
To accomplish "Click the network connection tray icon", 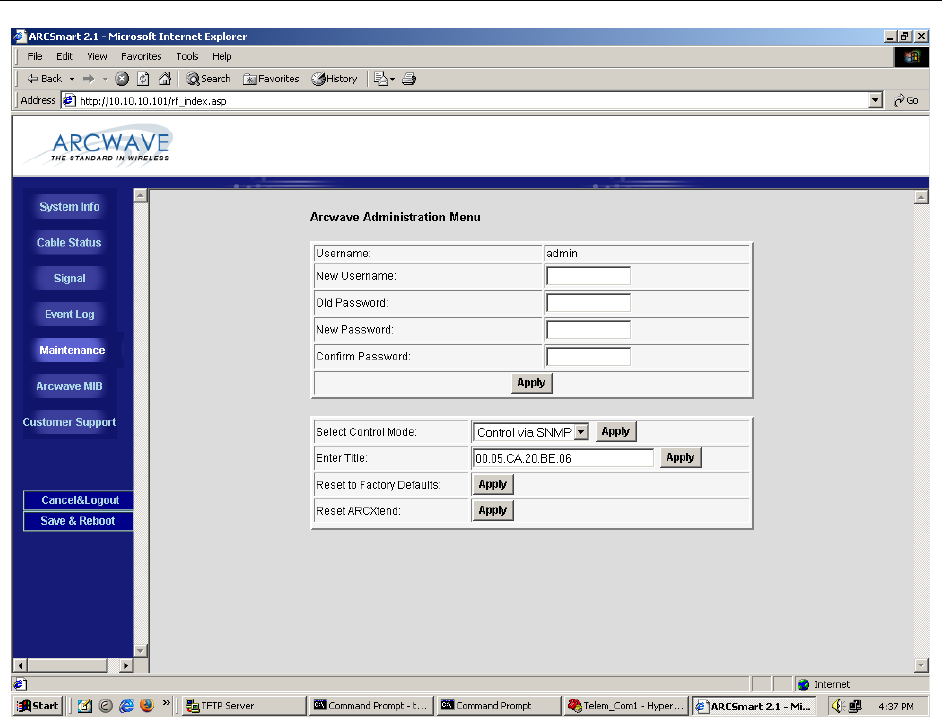I will [855, 706].
